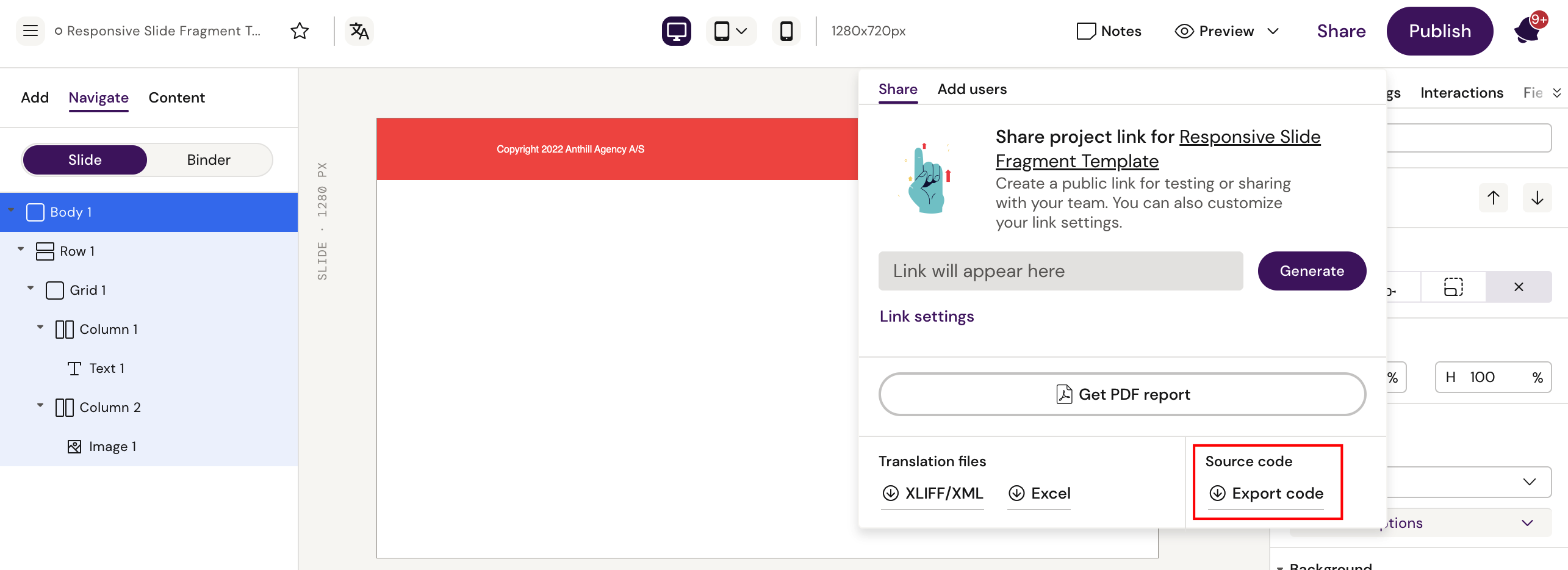Expand the Preview options dropdown

tap(1273, 31)
